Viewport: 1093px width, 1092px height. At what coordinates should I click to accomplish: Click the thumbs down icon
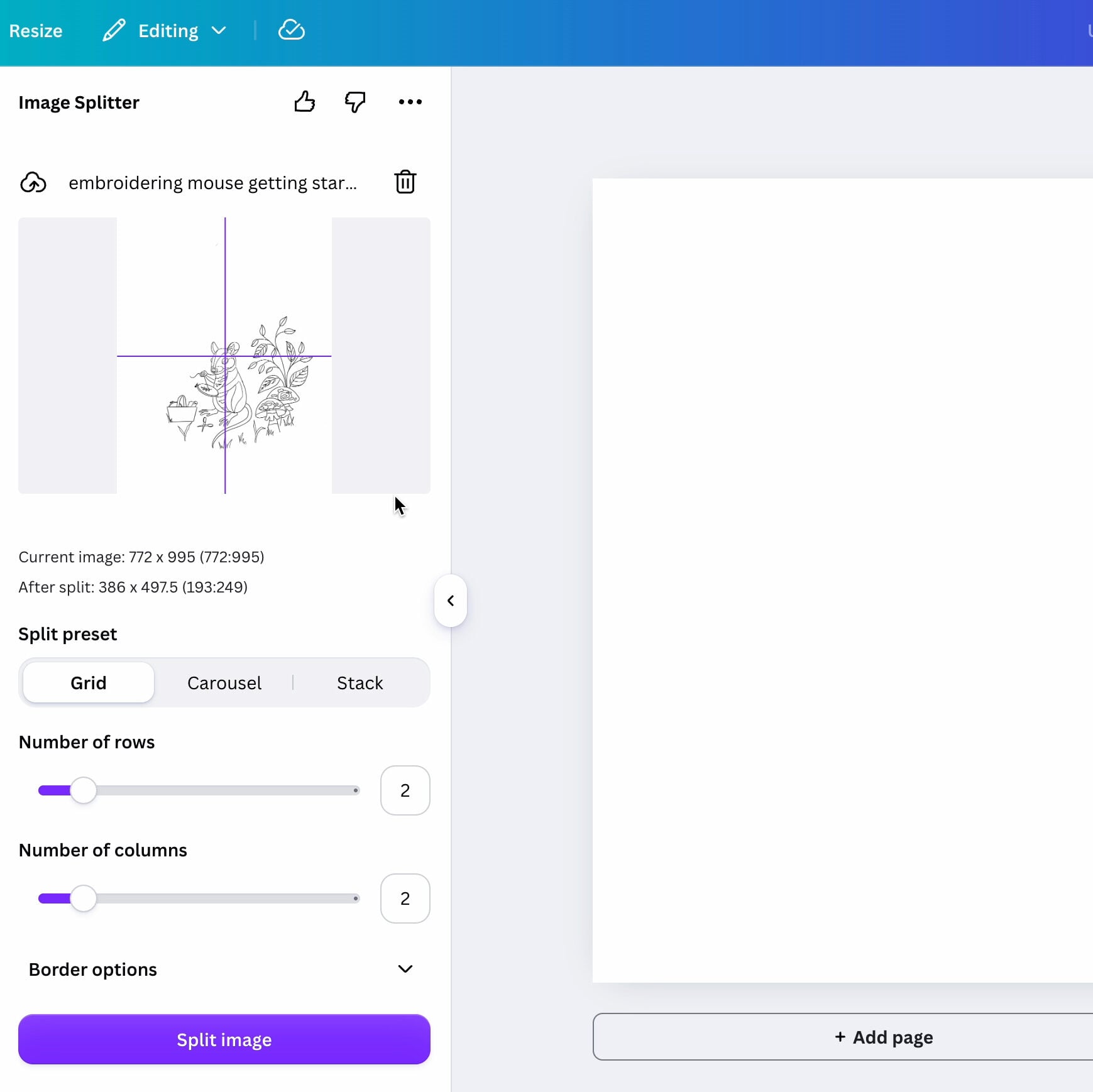pos(355,102)
